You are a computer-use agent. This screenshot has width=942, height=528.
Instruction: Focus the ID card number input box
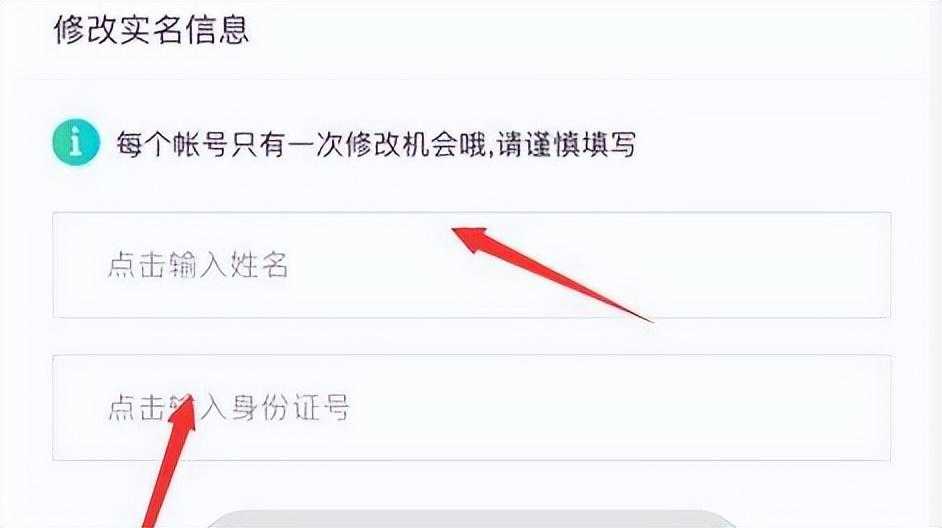472,408
